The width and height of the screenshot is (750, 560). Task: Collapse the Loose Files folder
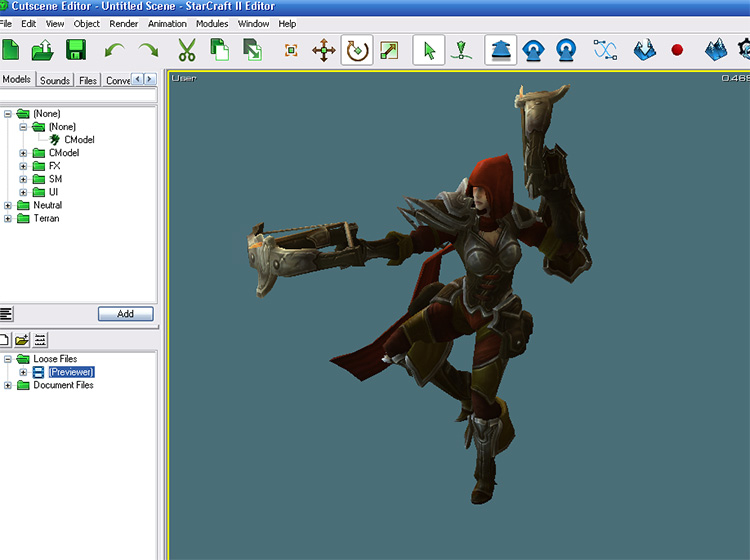[x=8, y=359]
